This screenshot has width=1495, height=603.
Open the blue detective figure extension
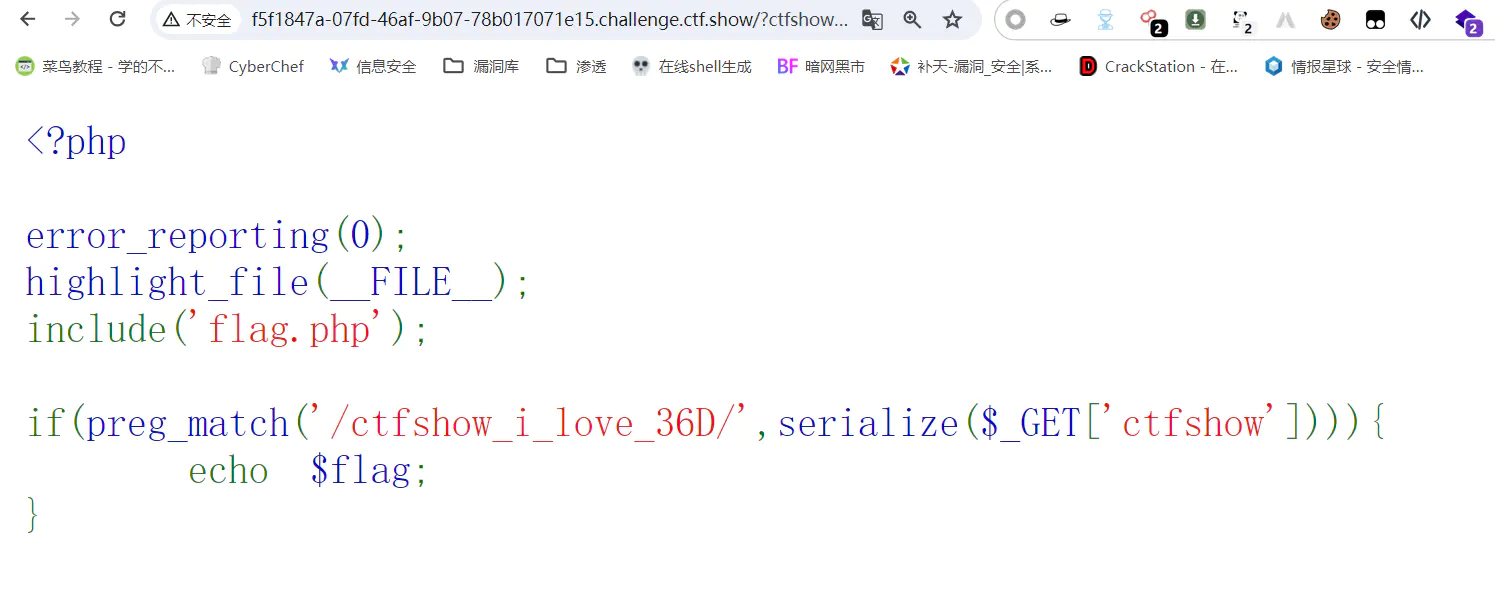[1105, 19]
